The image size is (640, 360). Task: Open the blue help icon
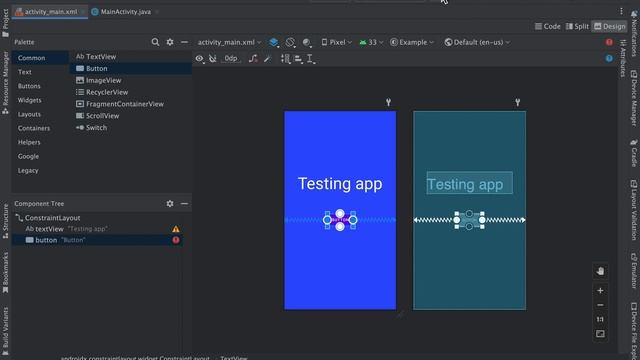[x=609, y=58]
